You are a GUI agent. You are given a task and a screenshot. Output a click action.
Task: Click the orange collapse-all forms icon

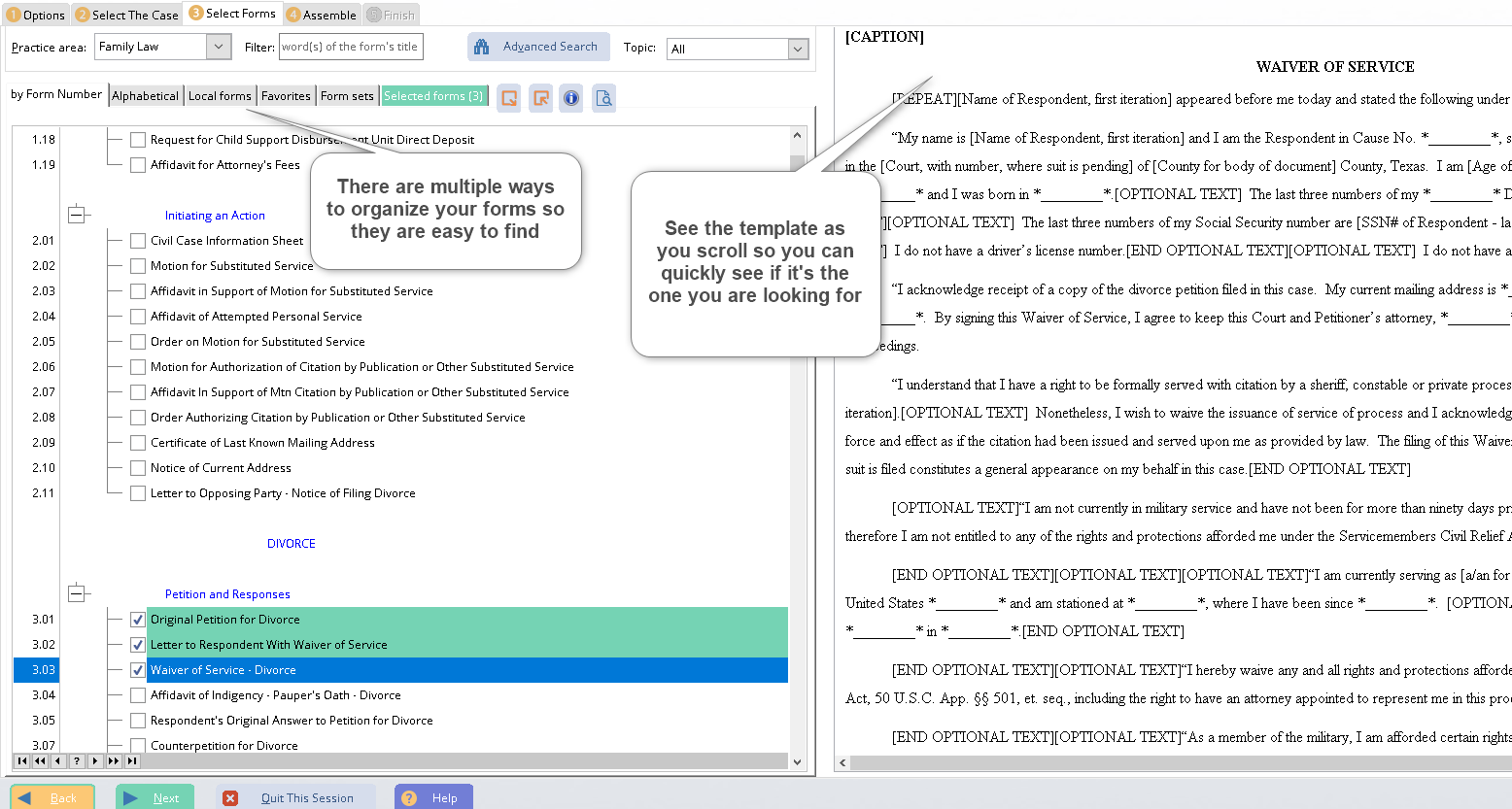[x=541, y=97]
